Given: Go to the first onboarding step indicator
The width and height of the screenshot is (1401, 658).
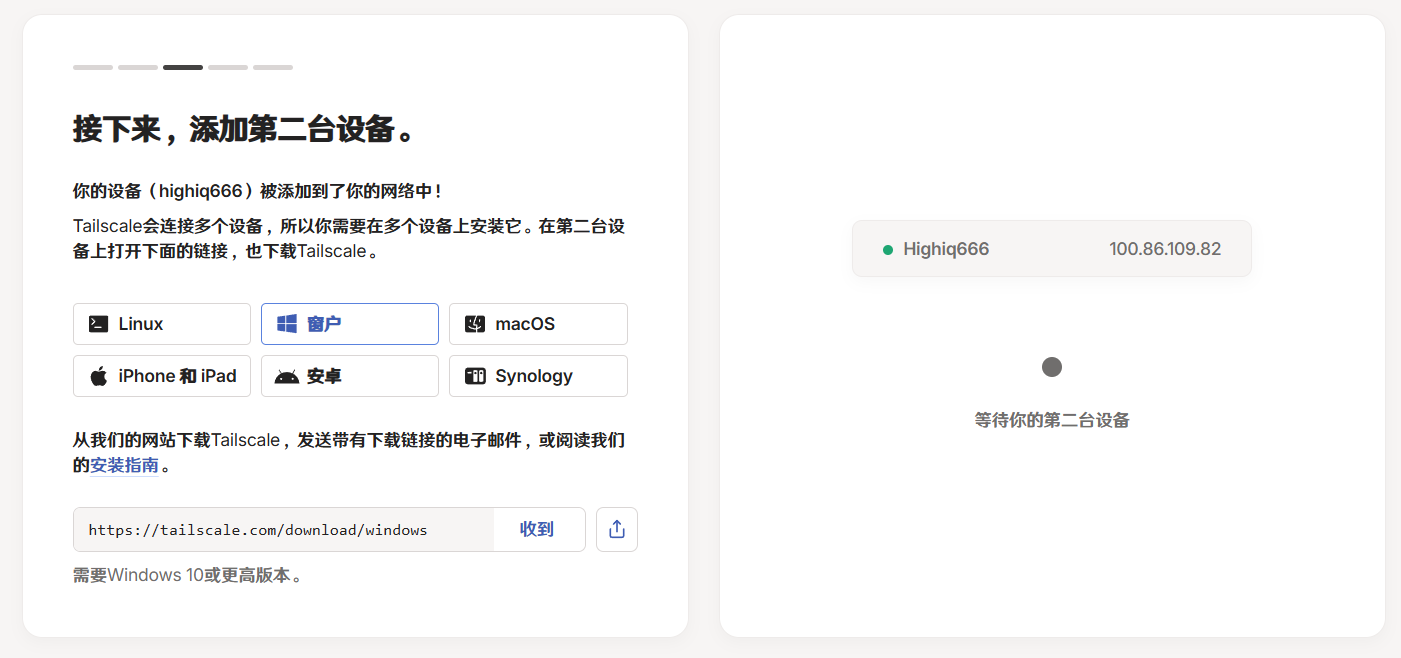Looking at the screenshot, I should 93,67.
